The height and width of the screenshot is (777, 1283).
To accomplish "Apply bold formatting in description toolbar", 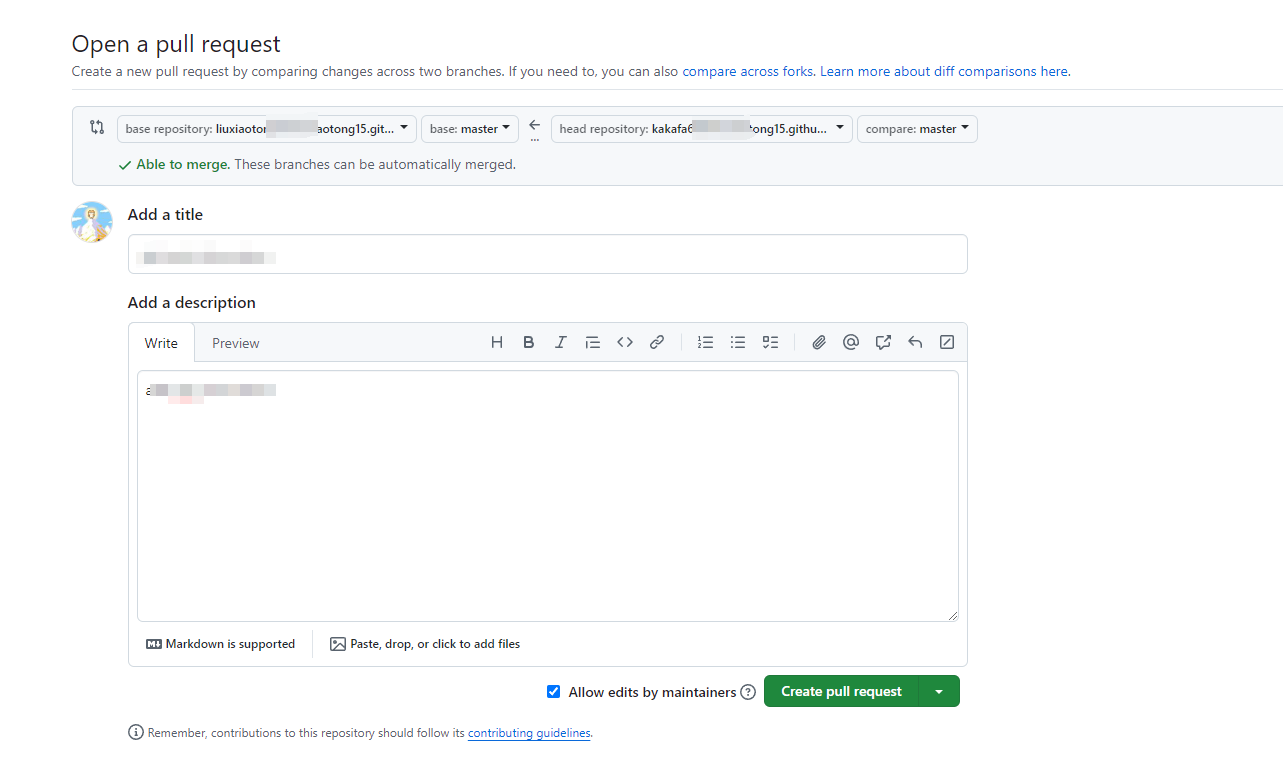I will coord(529,342).
